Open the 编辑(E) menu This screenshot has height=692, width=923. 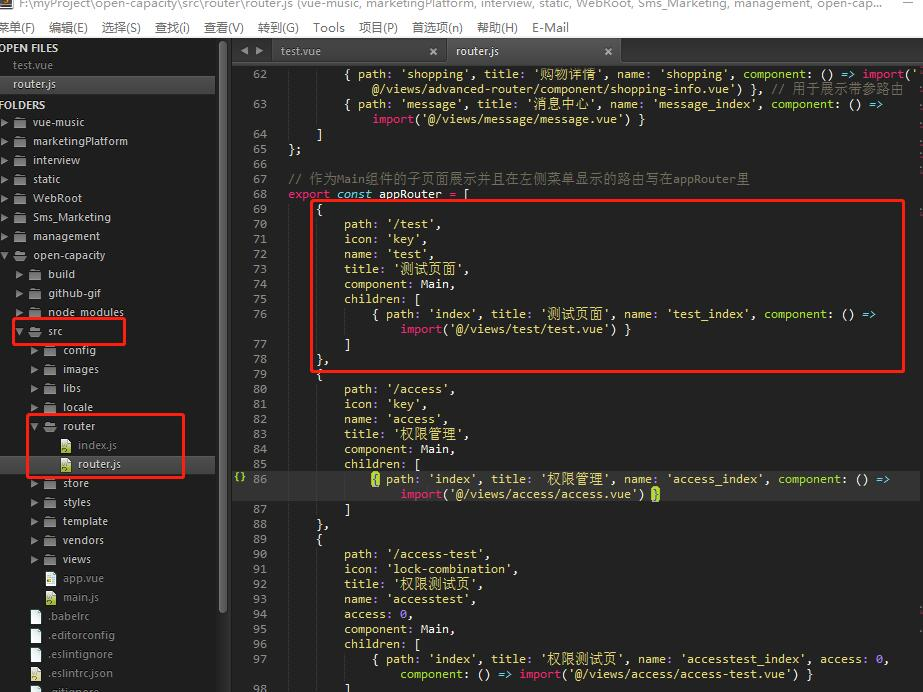[x=68, y=28]
